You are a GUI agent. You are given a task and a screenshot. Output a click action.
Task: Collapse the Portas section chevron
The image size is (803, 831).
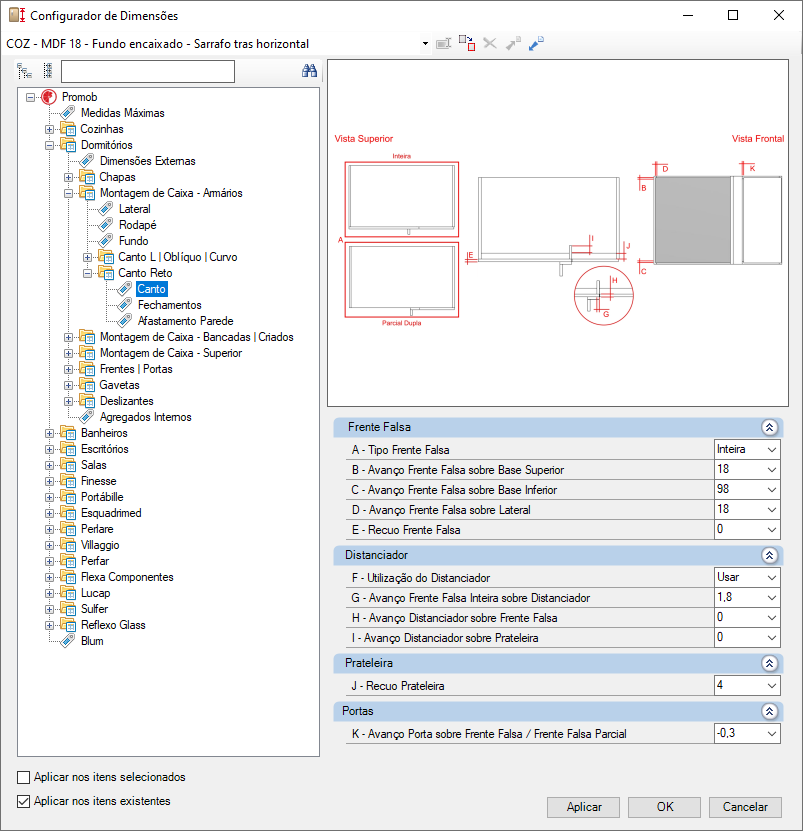[768, 712]
